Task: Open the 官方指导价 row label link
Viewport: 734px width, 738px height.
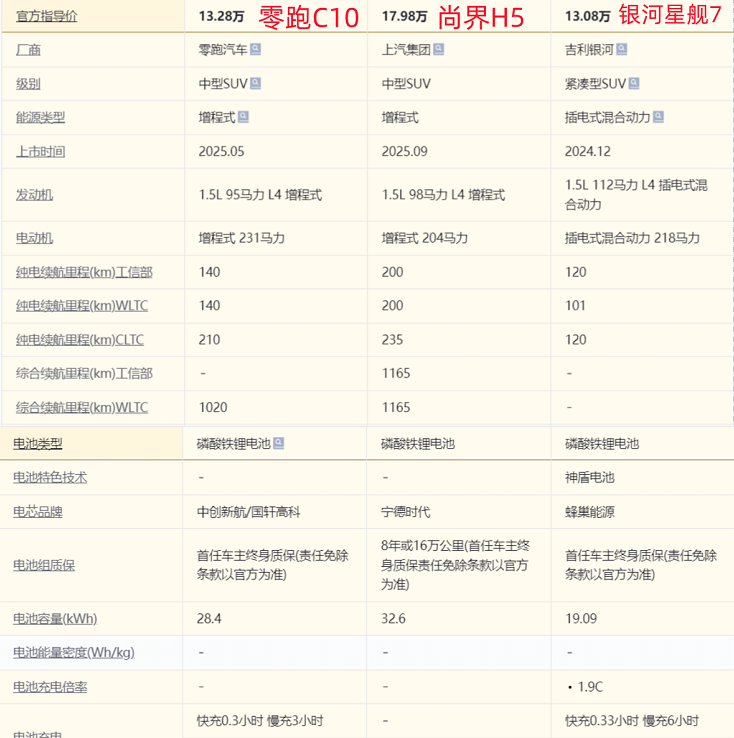Action: click(46, 15)
